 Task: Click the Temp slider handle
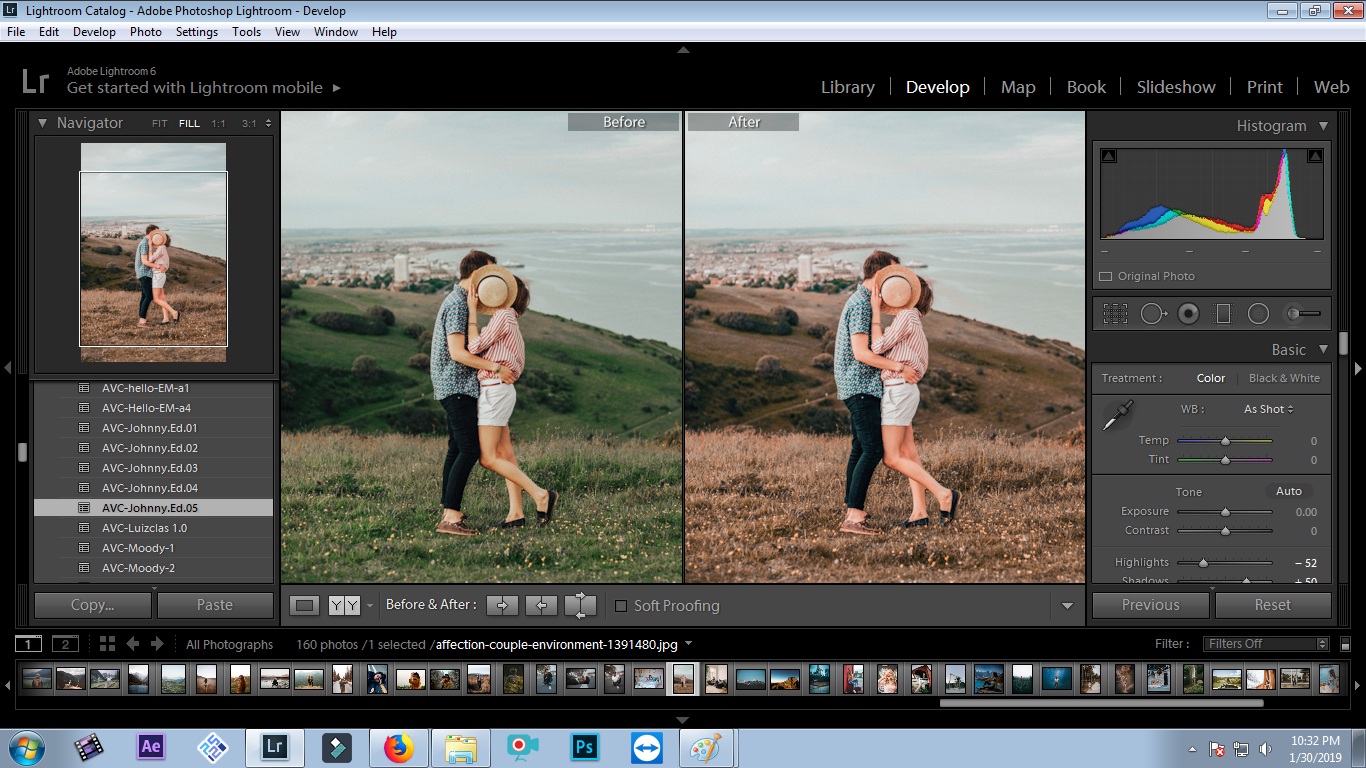[x=1225, y=441]
